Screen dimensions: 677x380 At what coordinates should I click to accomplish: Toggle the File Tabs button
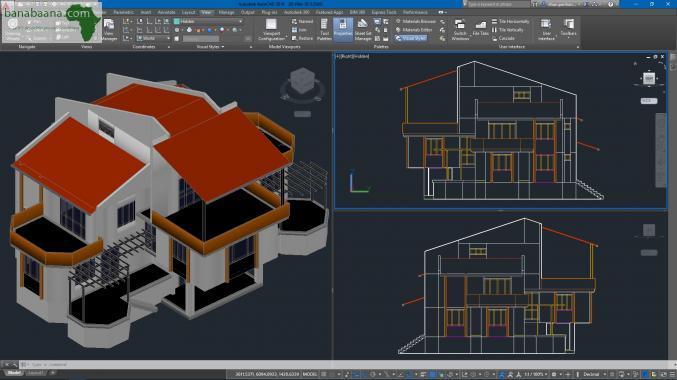coord(480,28)
